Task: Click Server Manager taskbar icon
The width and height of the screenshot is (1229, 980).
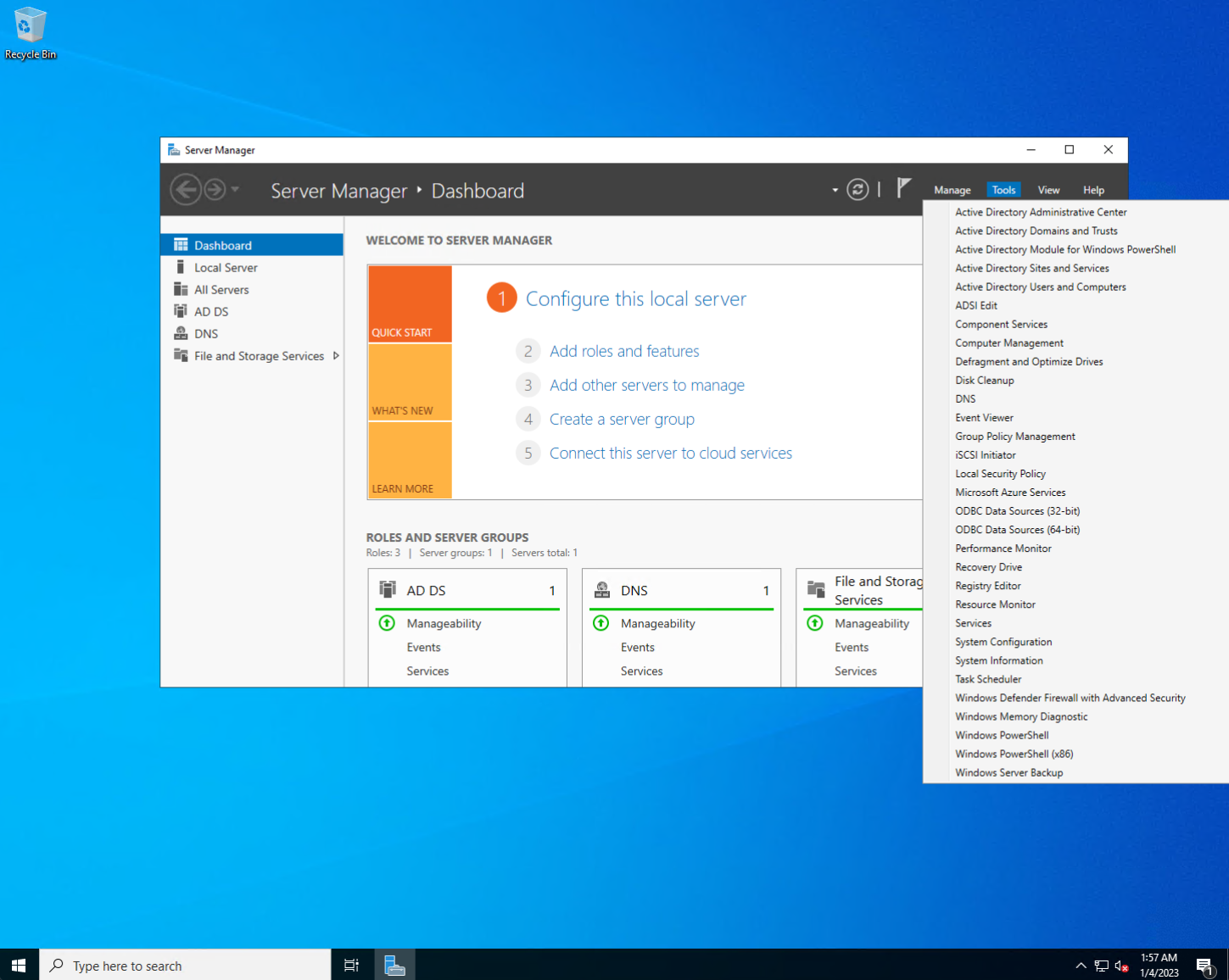Action: pyautogui.click(x=394, y=965)
